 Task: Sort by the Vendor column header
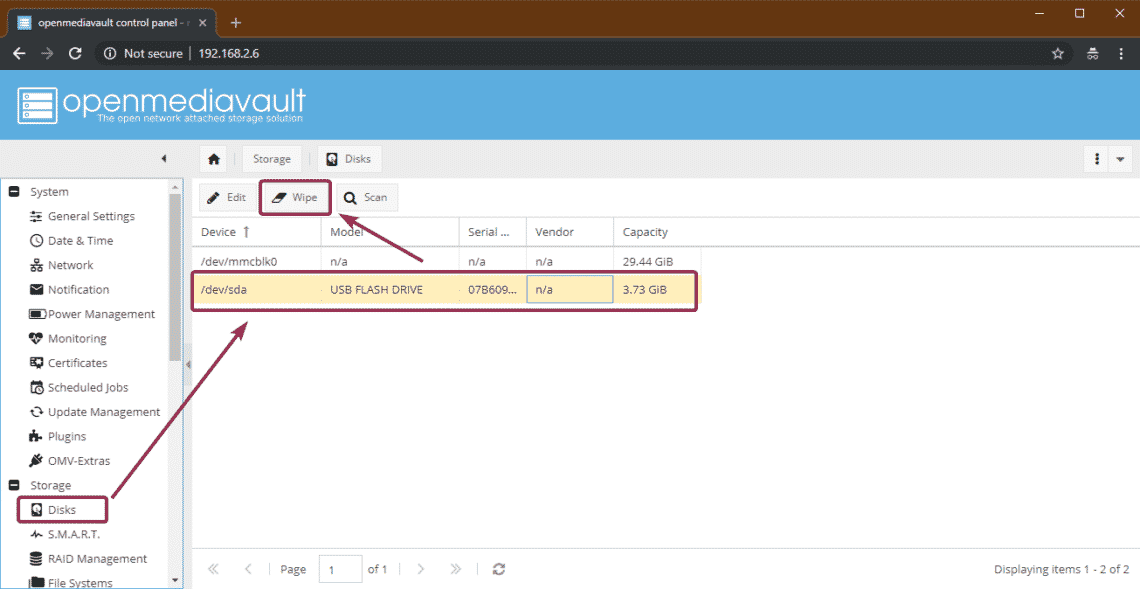click(569, 232)
